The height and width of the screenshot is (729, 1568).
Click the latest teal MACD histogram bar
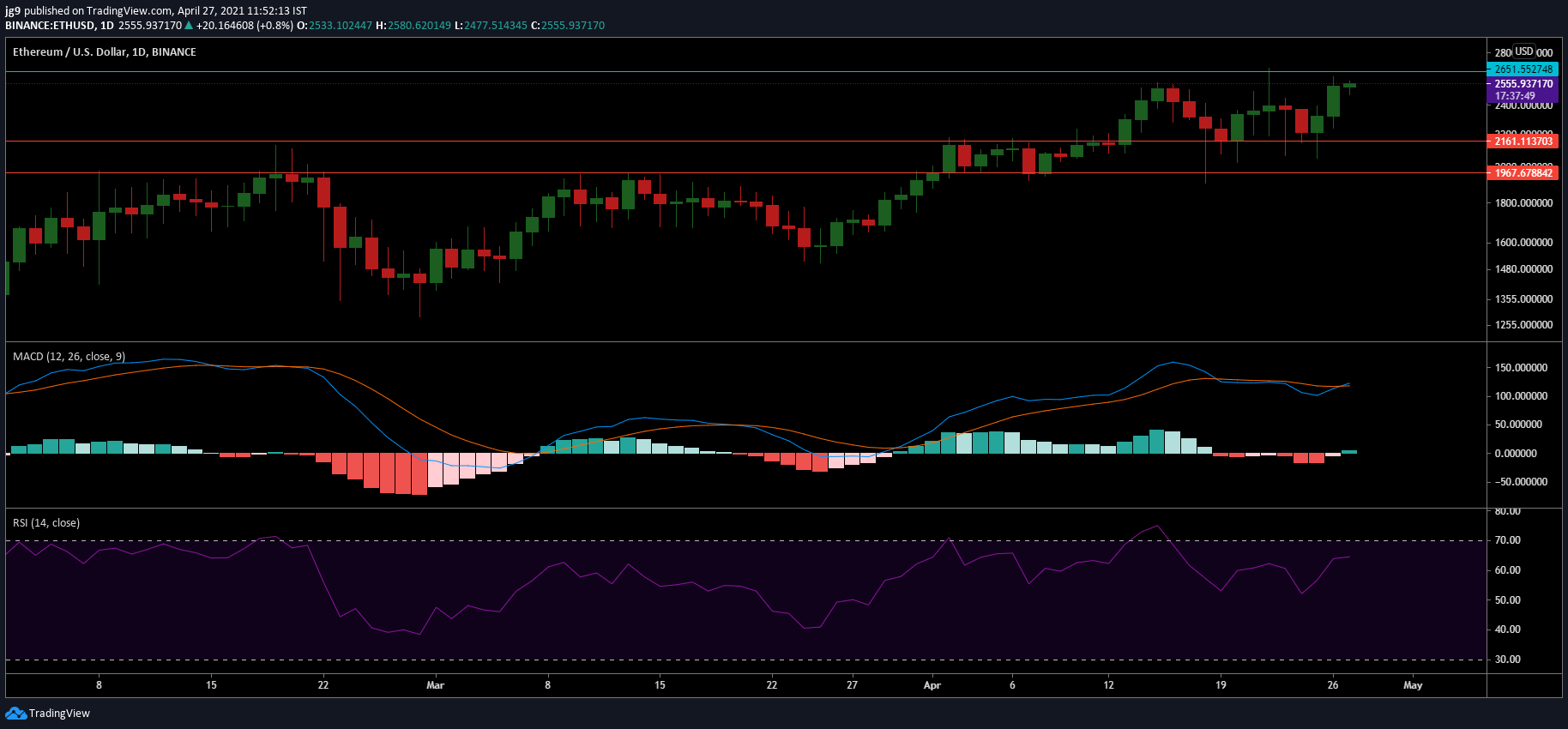(1349, 451)
